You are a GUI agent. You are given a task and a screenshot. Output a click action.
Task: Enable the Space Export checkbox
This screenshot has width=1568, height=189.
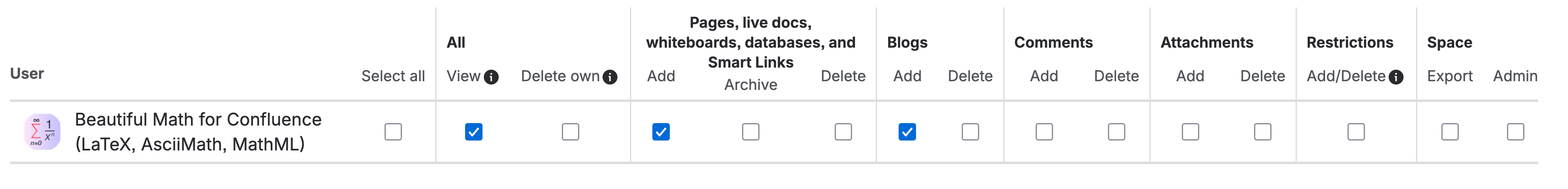click(x=1450, y=132)
